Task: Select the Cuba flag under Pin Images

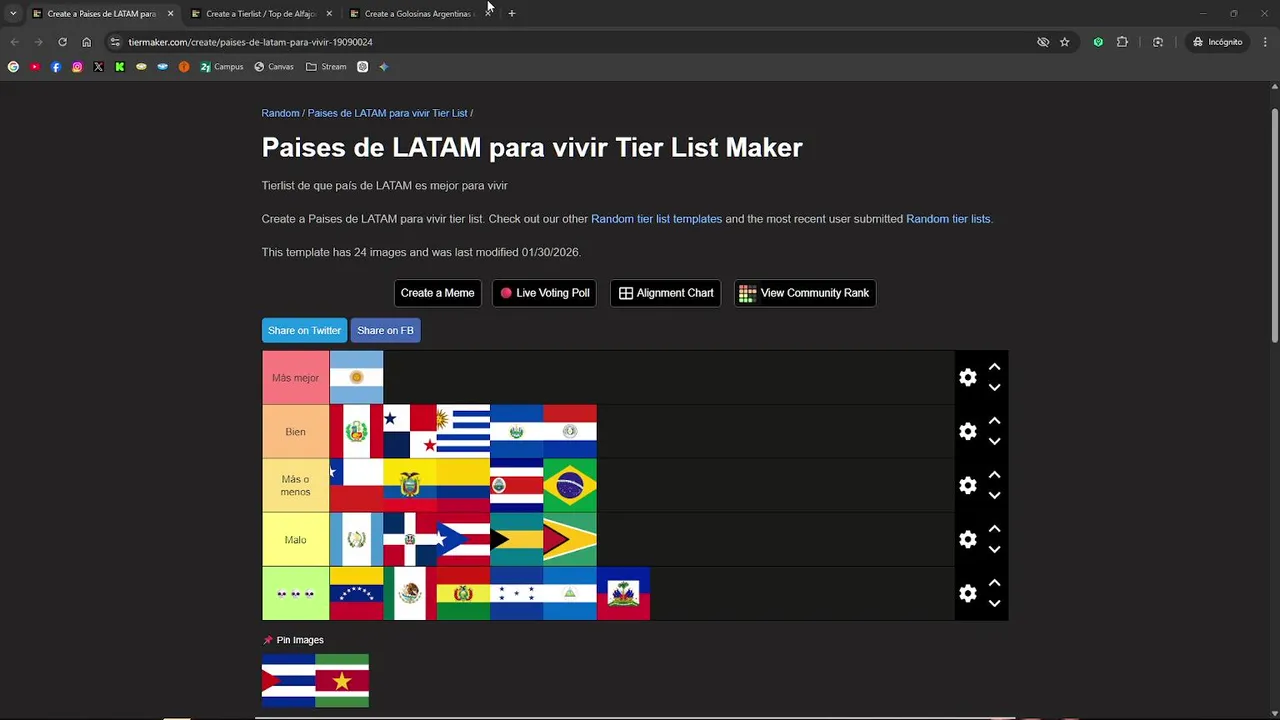Action: click(288, 680)
